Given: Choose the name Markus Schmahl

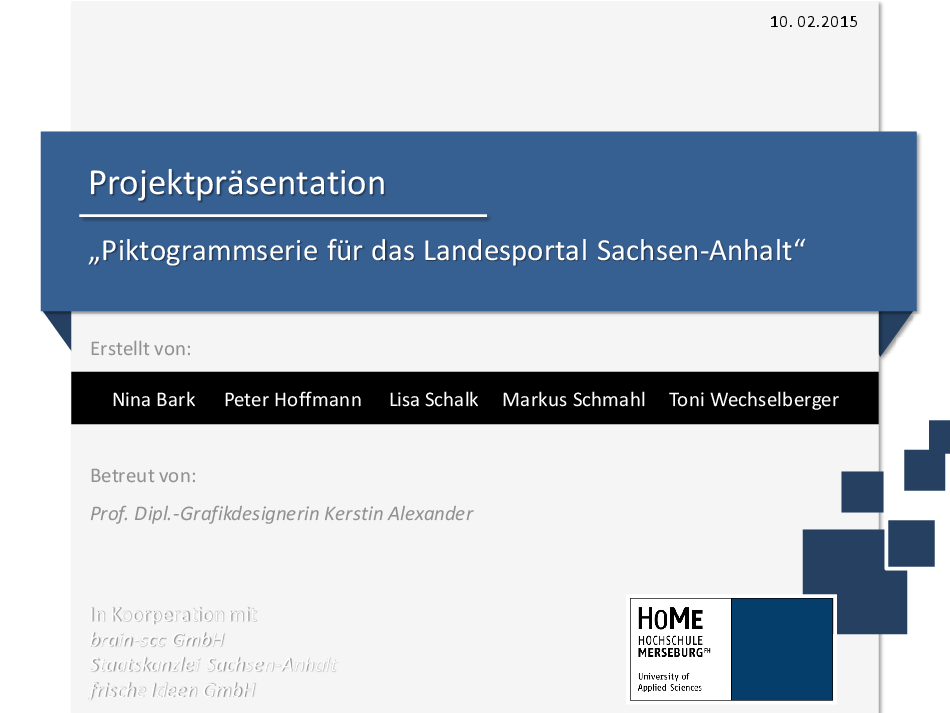Looking at the screenshot, I should (x=574, y=400).
